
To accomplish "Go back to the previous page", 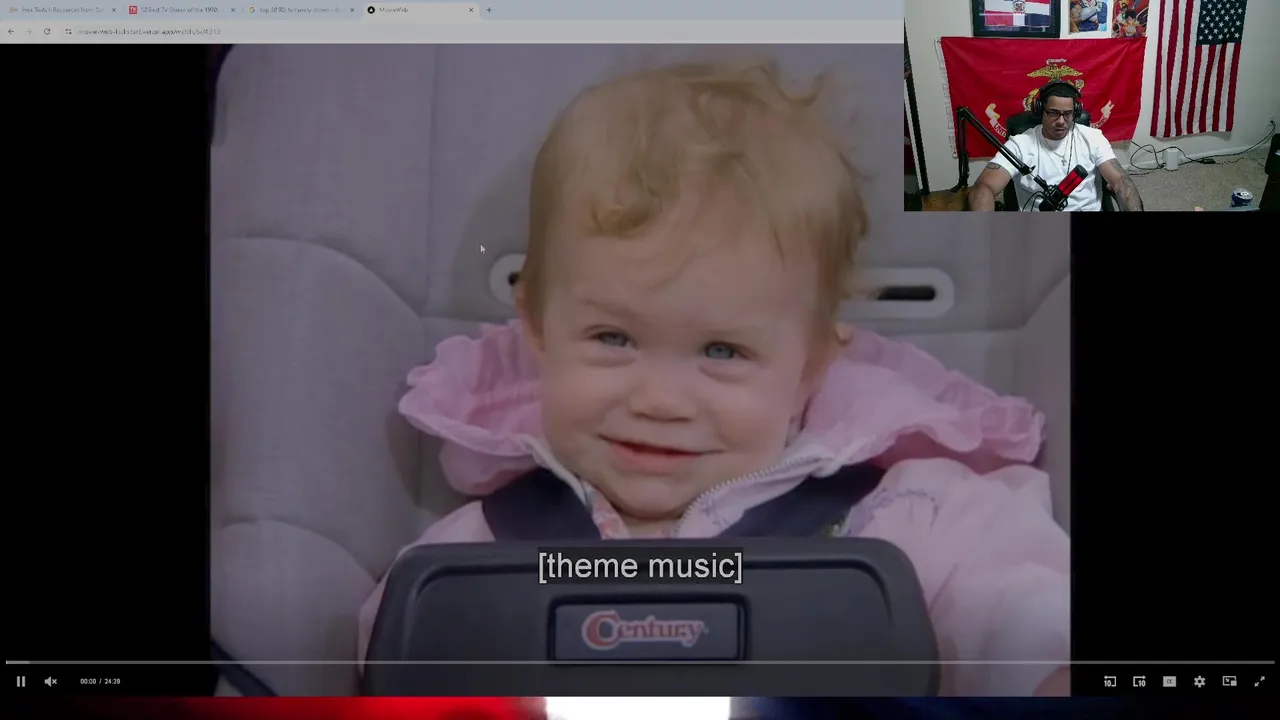I will [11, 31].
